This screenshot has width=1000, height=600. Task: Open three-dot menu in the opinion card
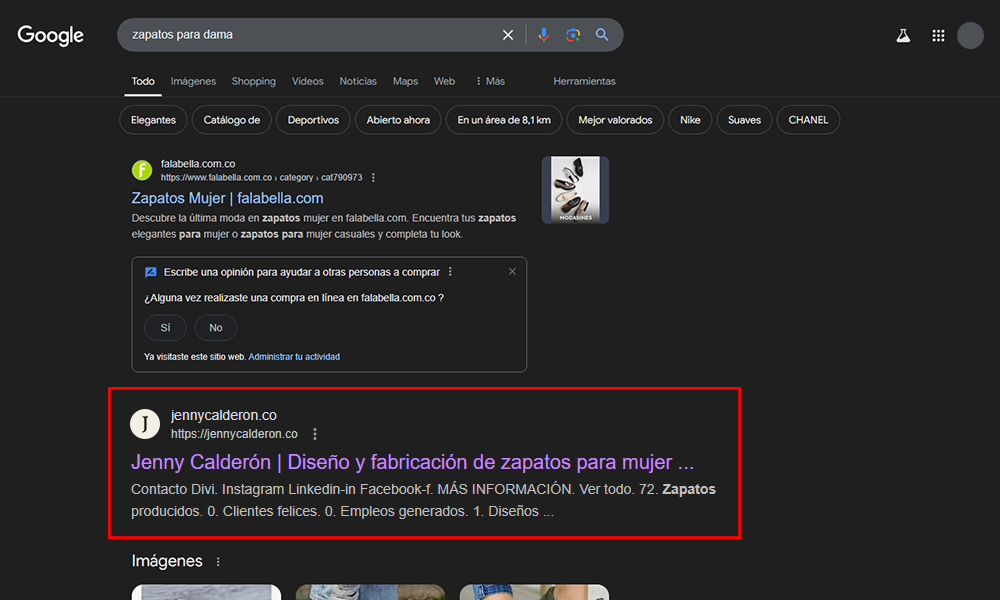450,272
